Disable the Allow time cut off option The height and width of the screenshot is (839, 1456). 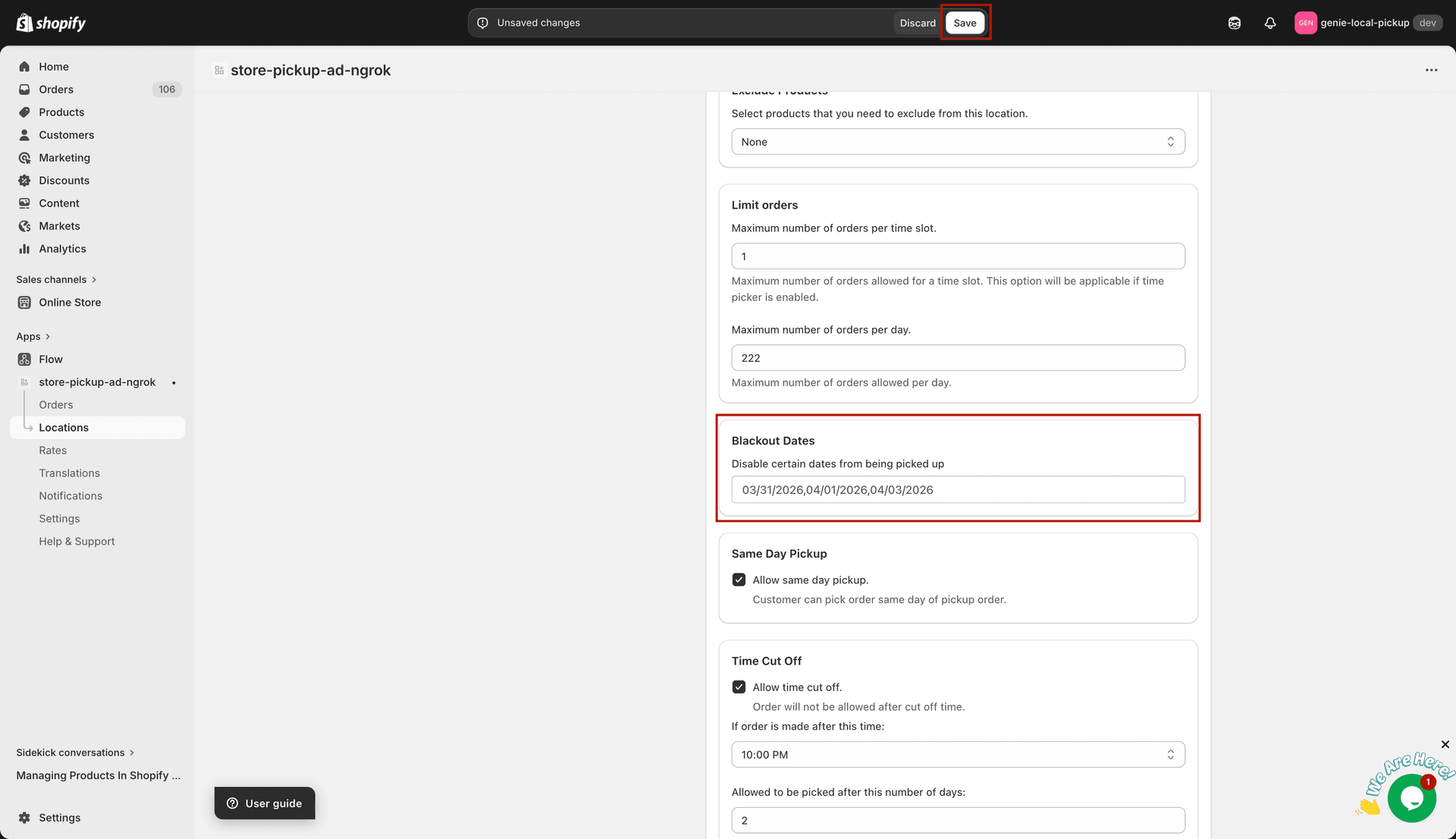[x=739, y=687]
